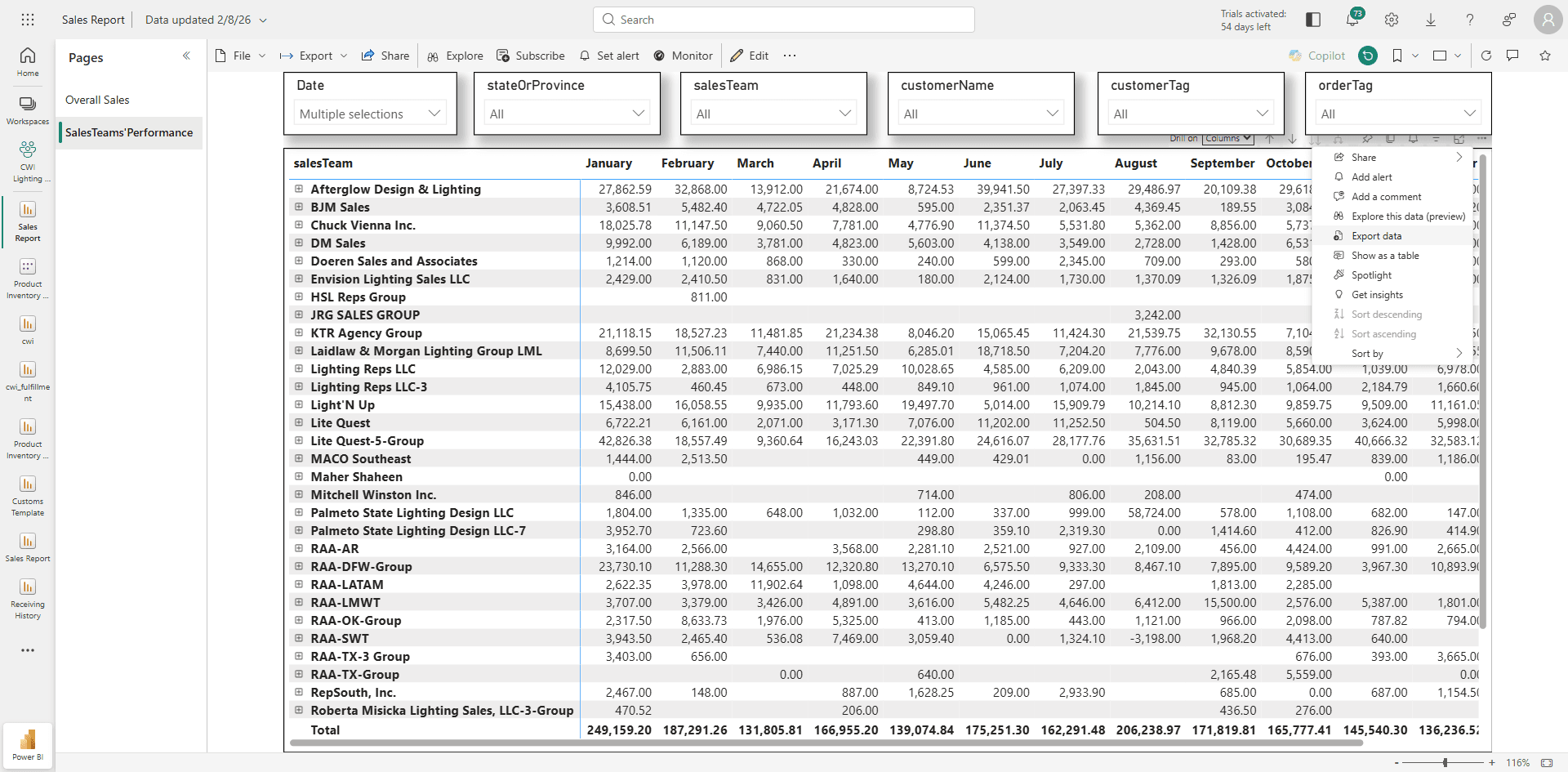Select Spotlight in the context menu
This screenshot has height=772, width=1568.
pyautogui.click(x=1392, y=275)
